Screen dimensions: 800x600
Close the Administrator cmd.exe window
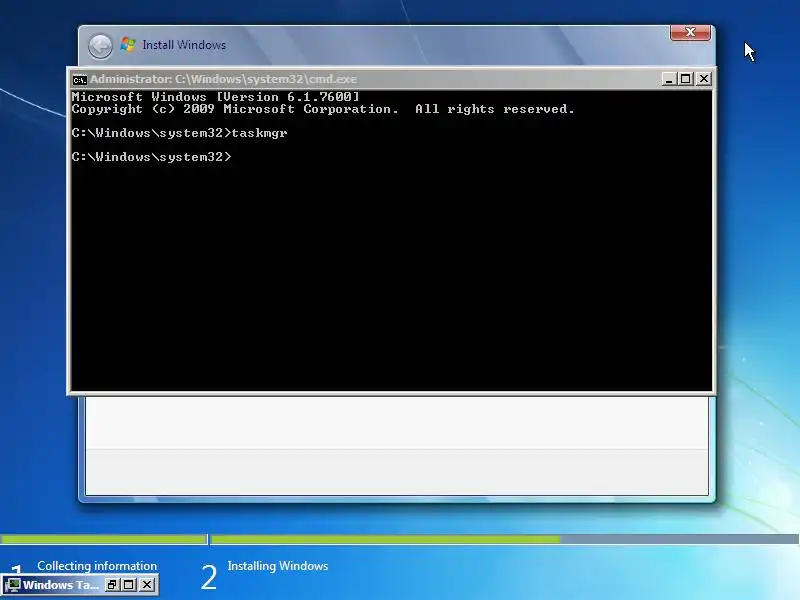(704, 79)
